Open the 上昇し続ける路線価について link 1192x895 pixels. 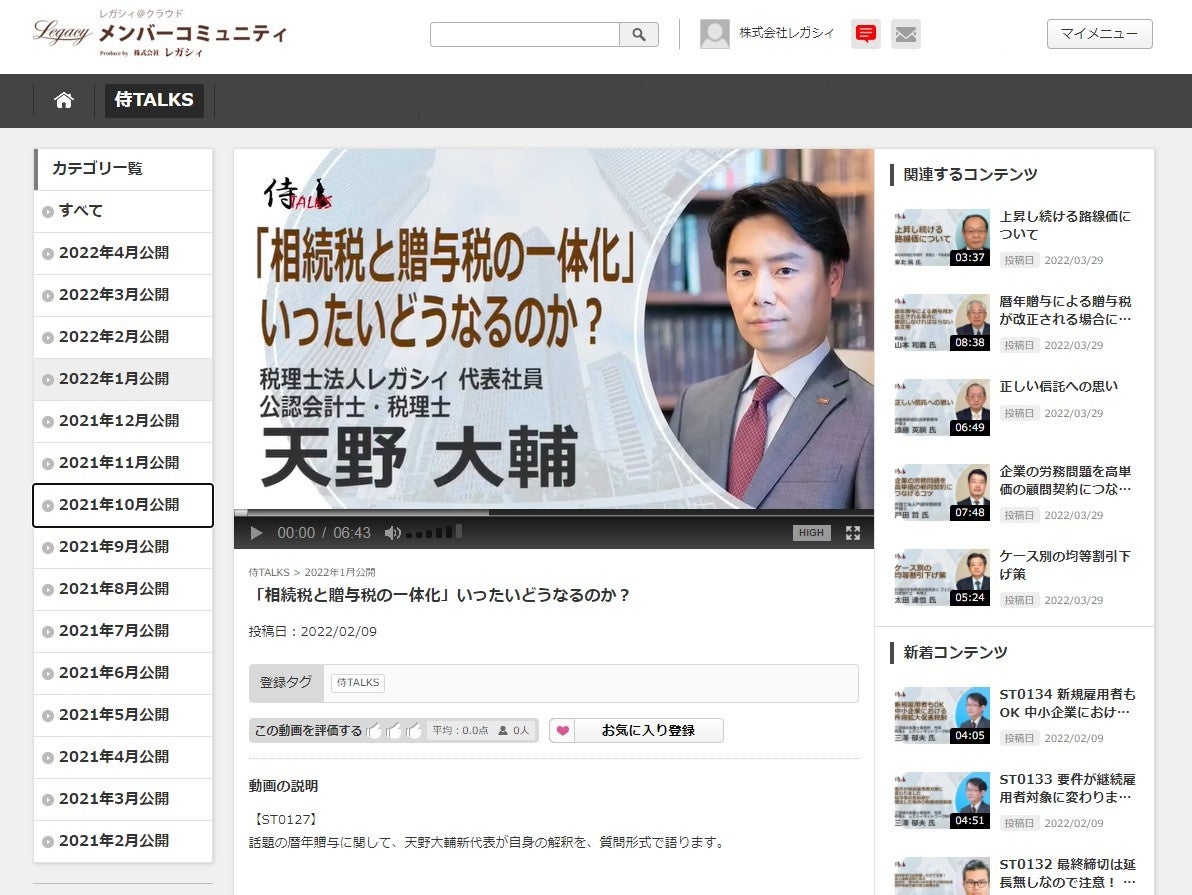pyautogui.click(x=1065, y=226)
